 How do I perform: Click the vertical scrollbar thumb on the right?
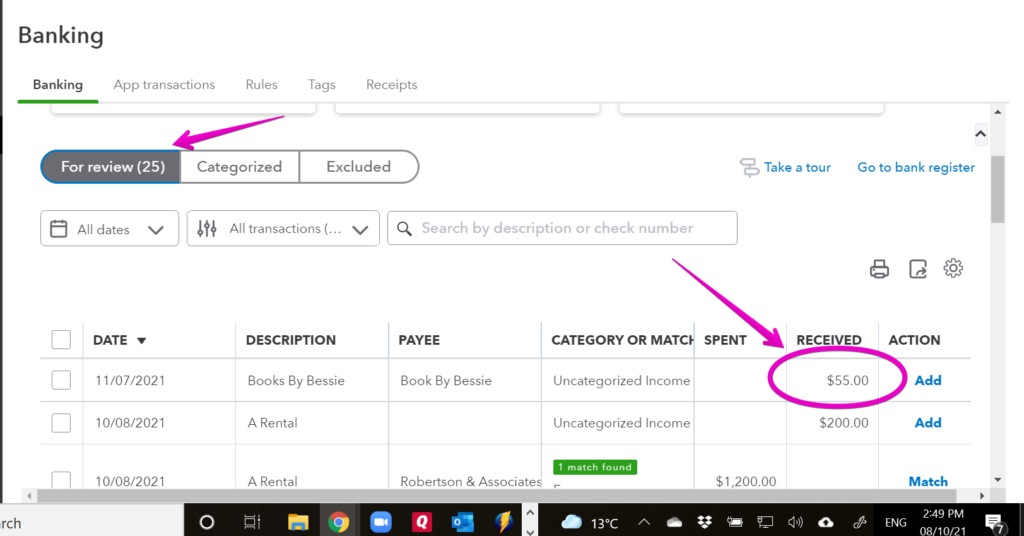click(x=997, y=190)
